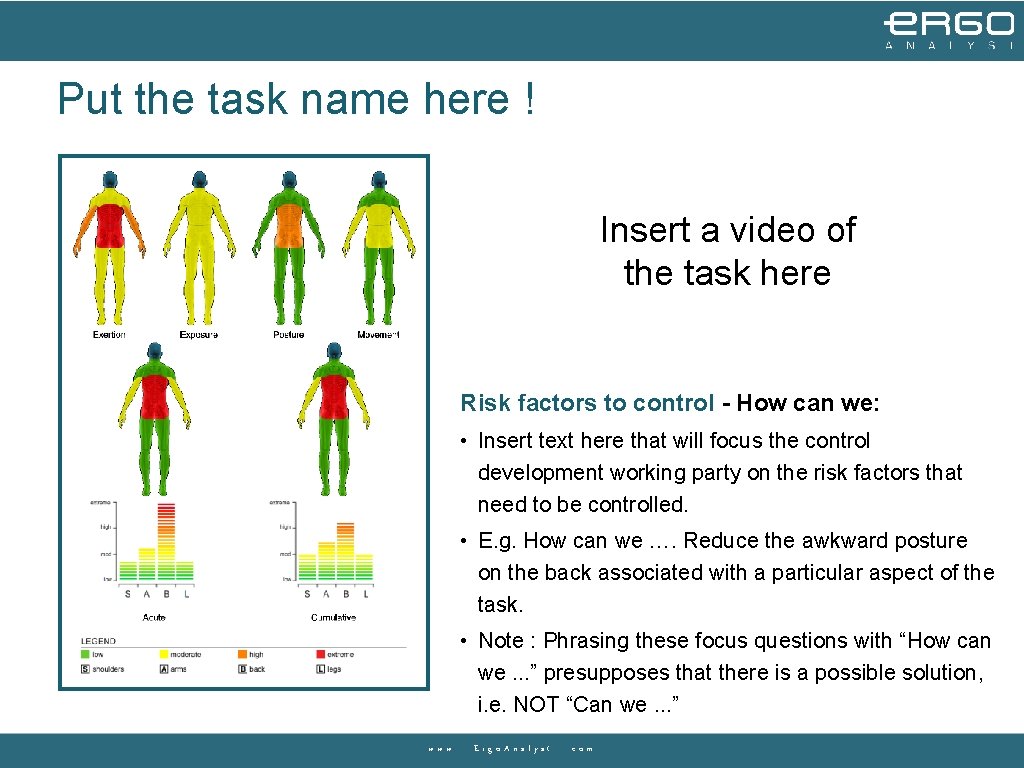Image resolution: width=1024 pixels, height=768 pixels.
Task: Click the Ergo Analyst logo
Action: pos(950,30)
